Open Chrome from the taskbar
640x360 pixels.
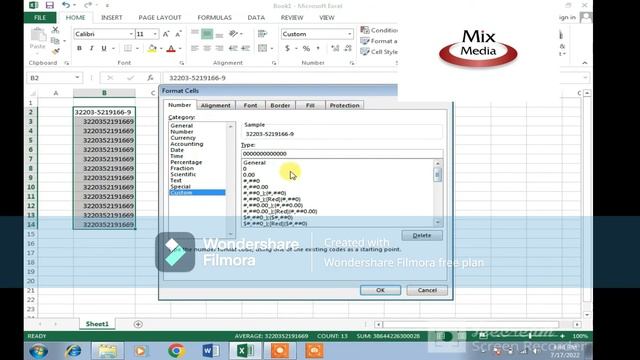176,351
